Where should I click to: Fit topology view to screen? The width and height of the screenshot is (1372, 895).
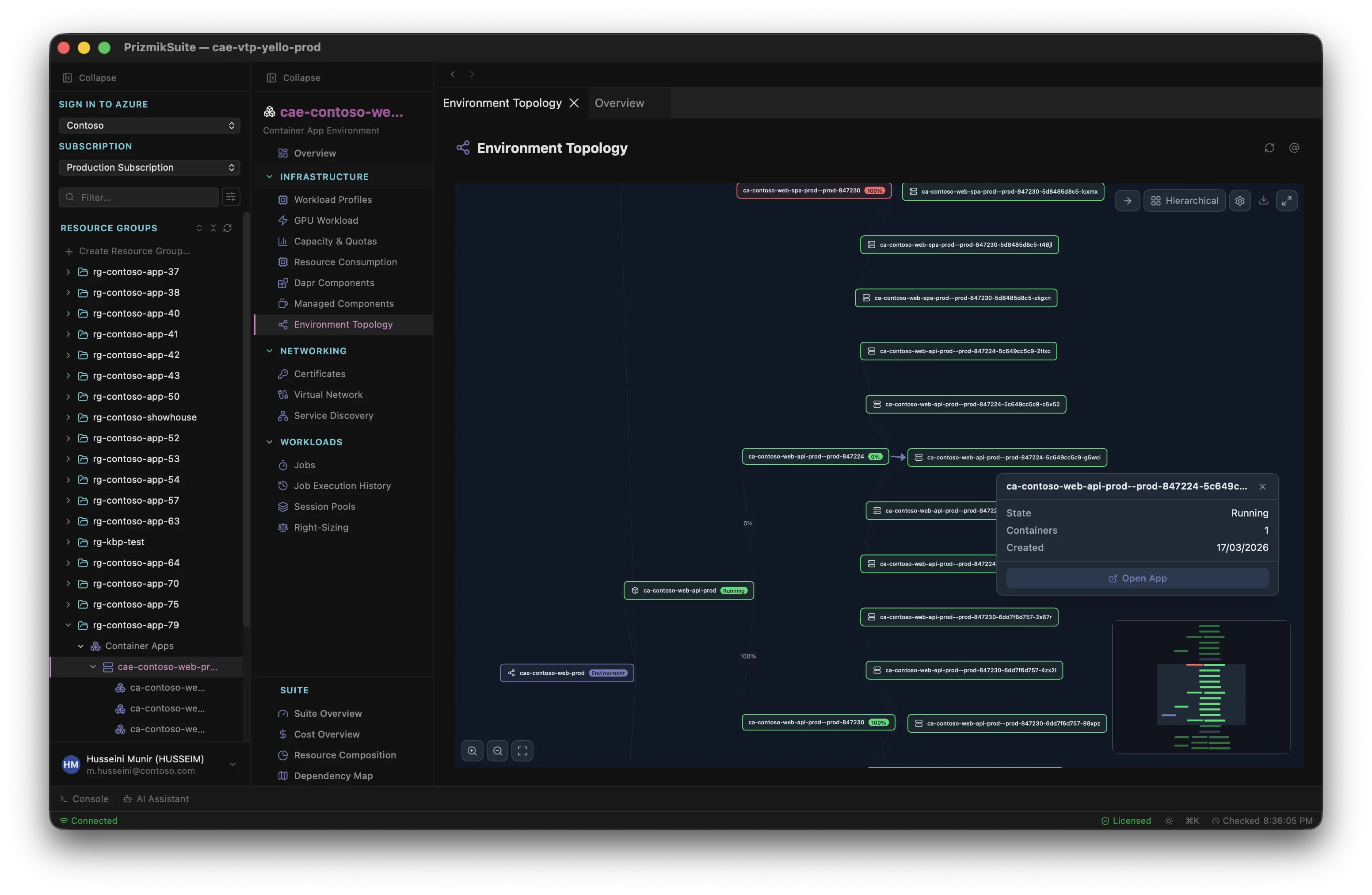[522, 751]
